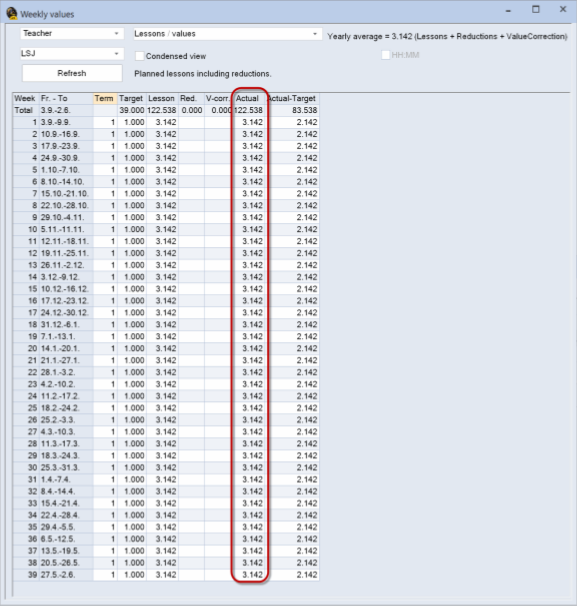Click the Actual-Target column header

tap(293, 99)
